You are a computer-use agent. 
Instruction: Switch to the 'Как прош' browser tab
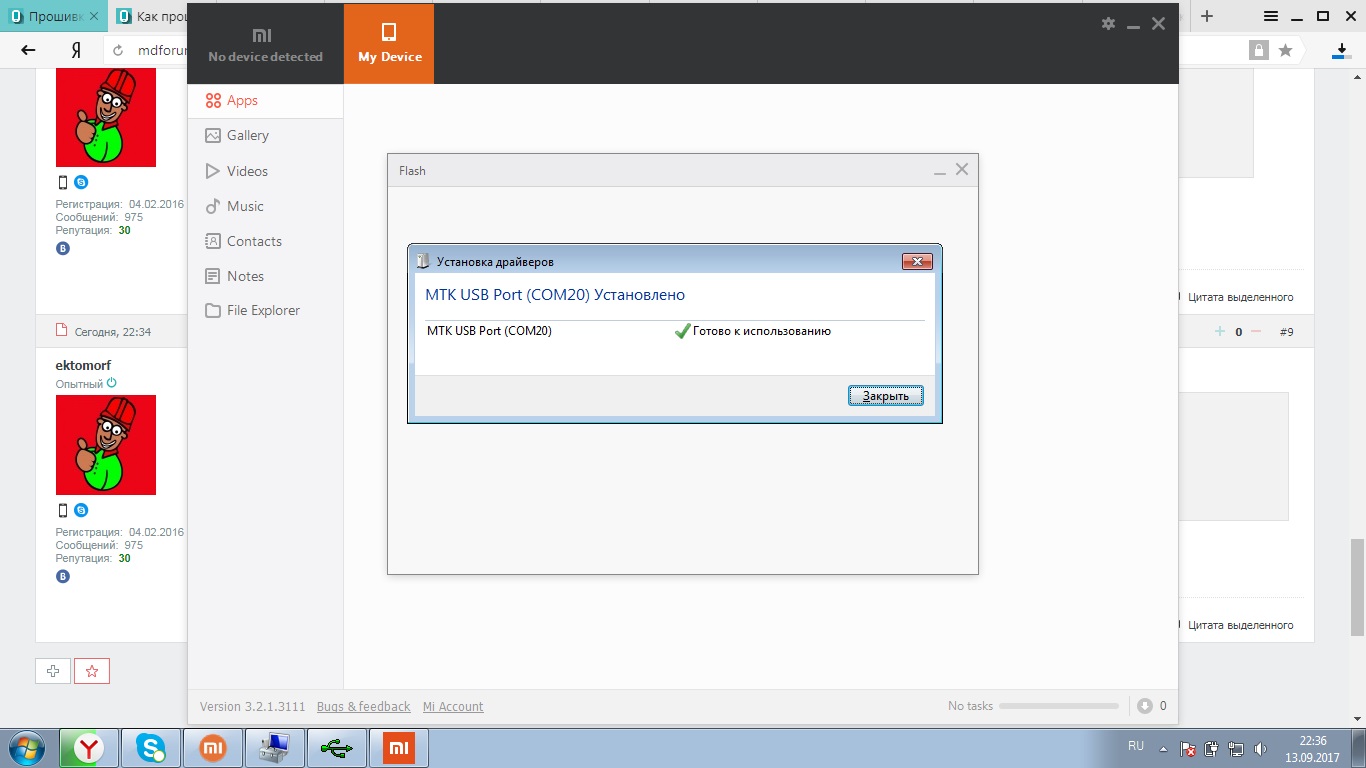[150, 16]
